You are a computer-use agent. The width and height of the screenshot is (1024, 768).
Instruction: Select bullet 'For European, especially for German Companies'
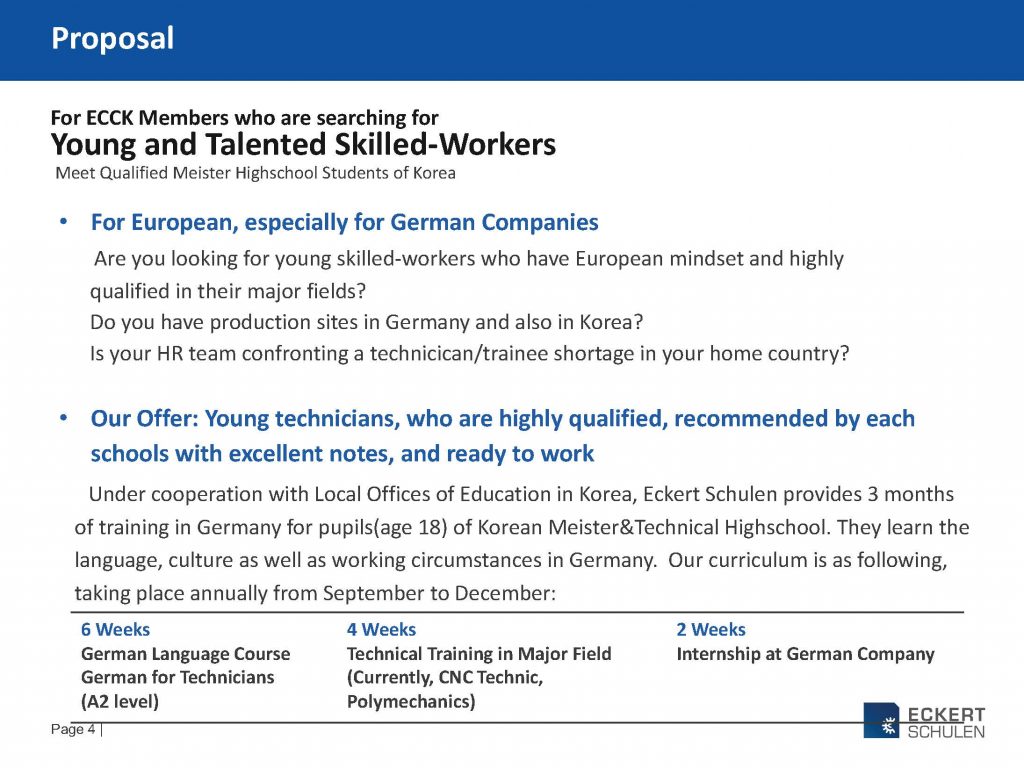click(x=344, y=222)
